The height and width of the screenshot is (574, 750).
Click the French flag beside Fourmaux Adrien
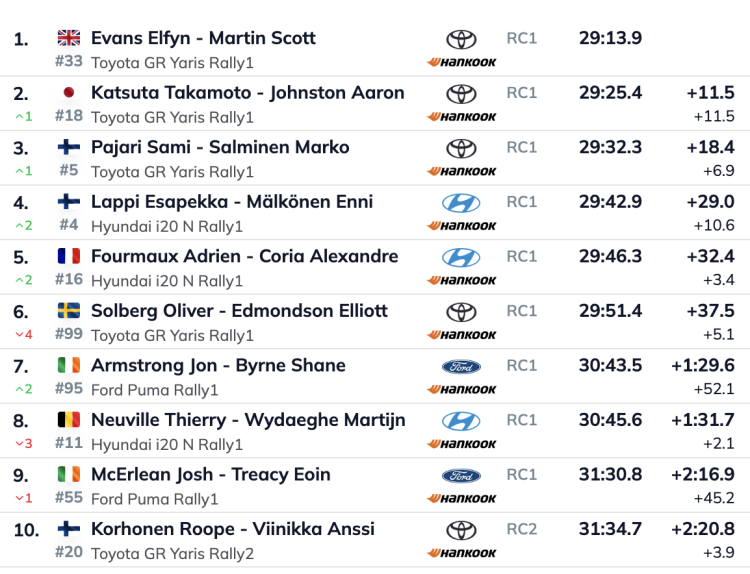pos(69,256)
